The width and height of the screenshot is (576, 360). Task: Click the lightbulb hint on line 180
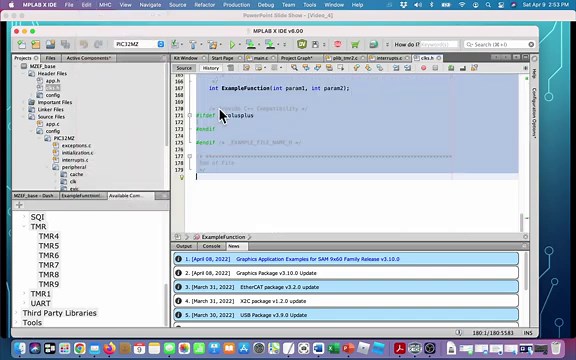[x=181, y=177]
